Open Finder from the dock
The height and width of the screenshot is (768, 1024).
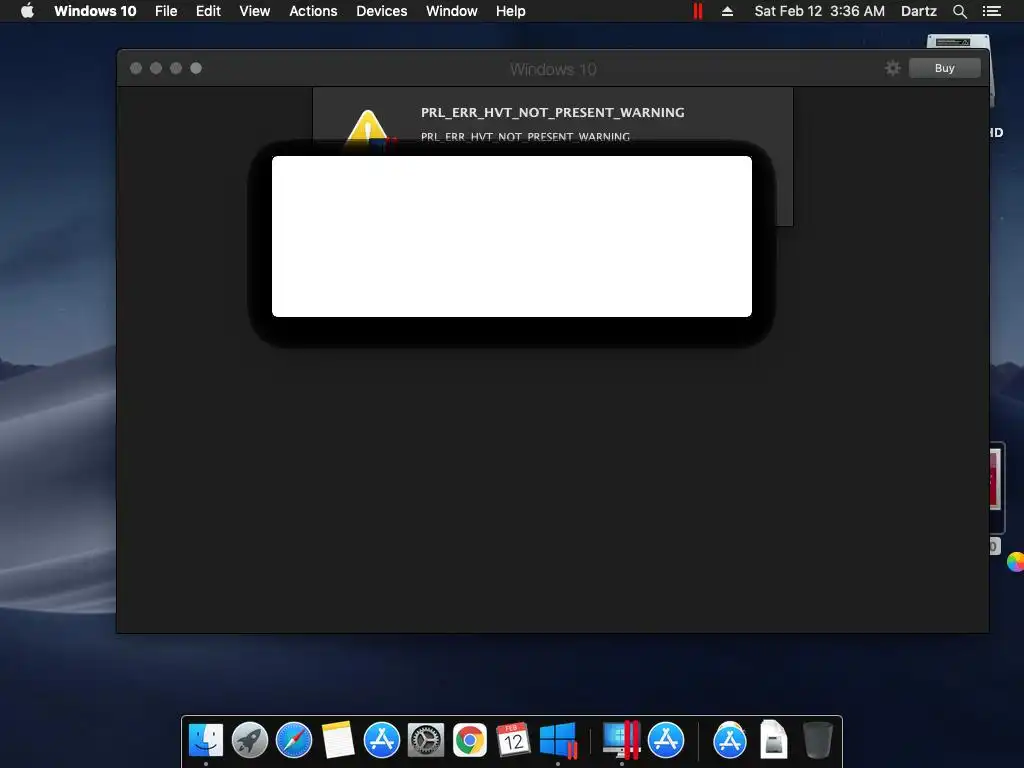pos(206,740)
